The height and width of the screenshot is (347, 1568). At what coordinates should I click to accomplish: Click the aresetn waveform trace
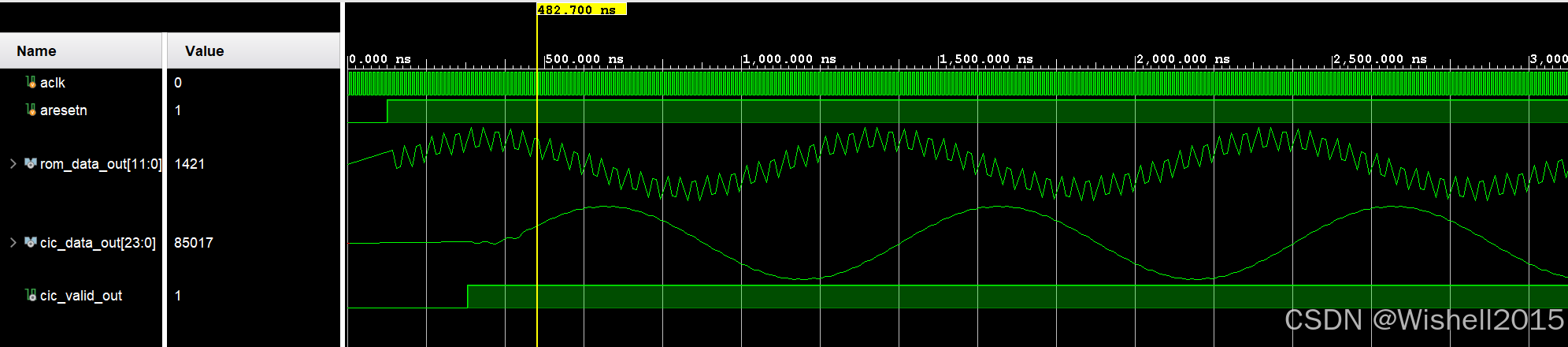click(x=958, y=111)
